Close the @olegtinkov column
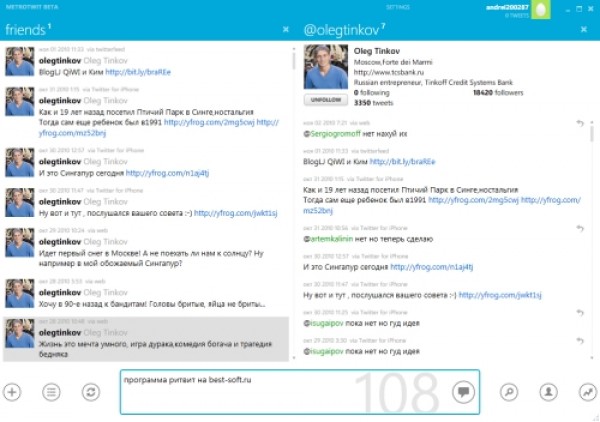 (584, 29)
